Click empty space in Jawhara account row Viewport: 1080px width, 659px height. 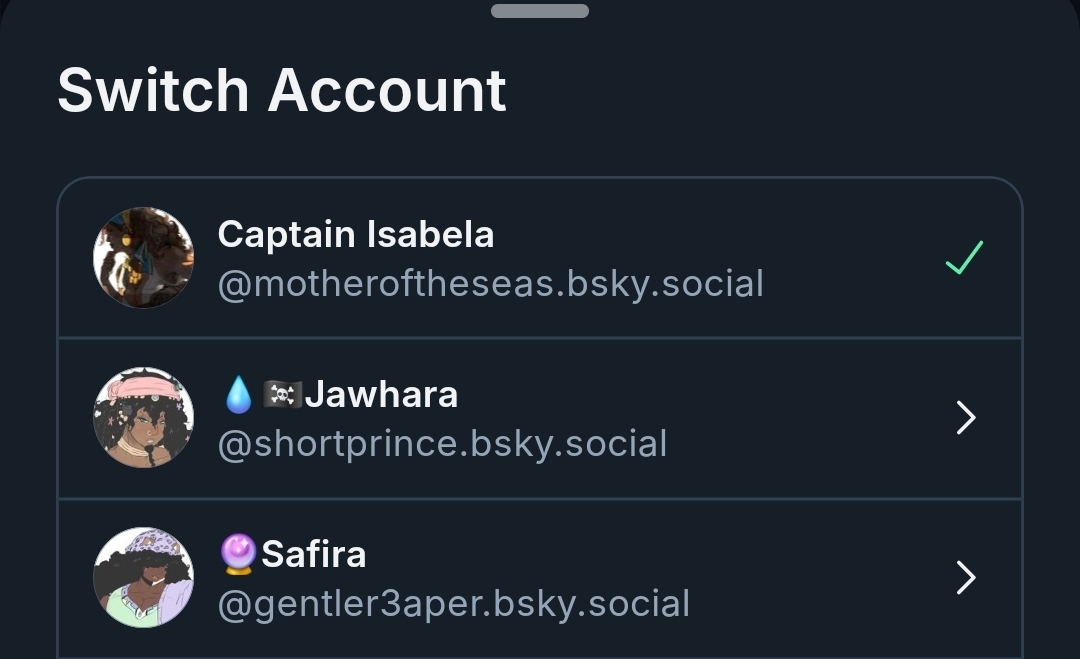[800, 418]
